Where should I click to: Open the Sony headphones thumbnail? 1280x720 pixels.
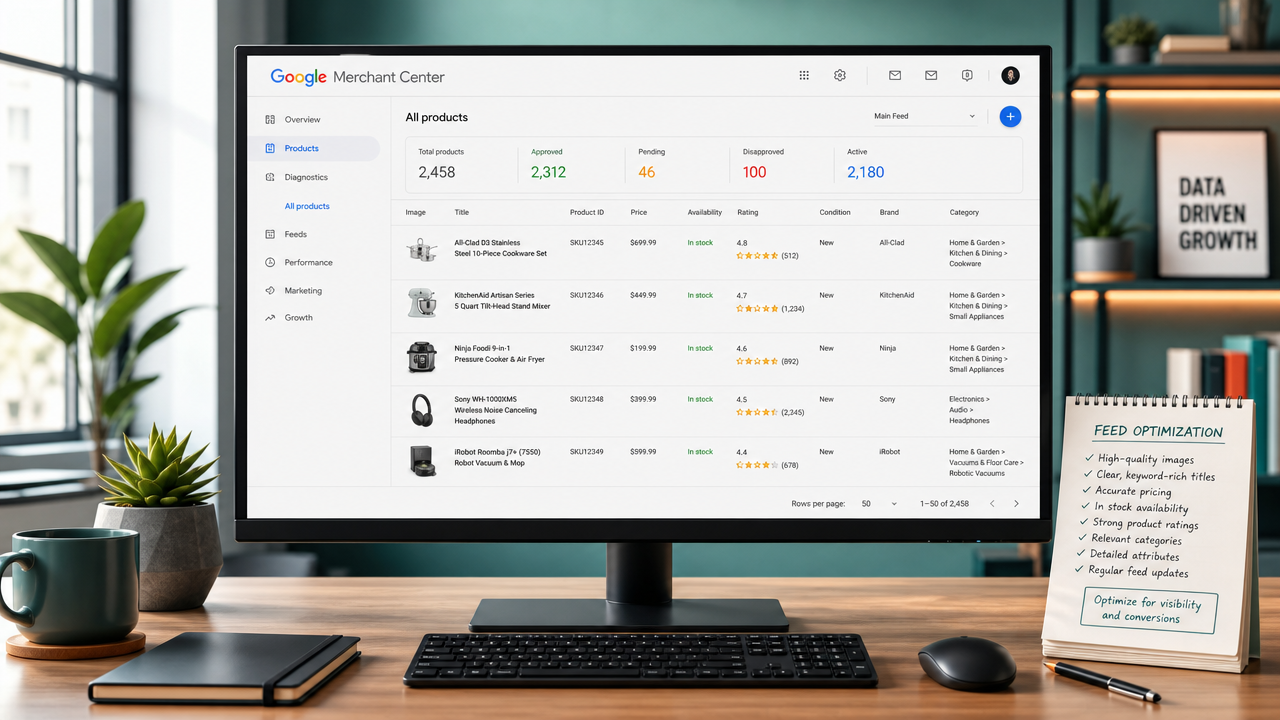421,410
